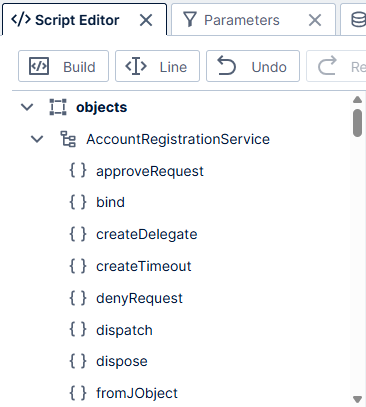Click the scrollbar down arrow
The image size is (366, 407).
point(357,399)
